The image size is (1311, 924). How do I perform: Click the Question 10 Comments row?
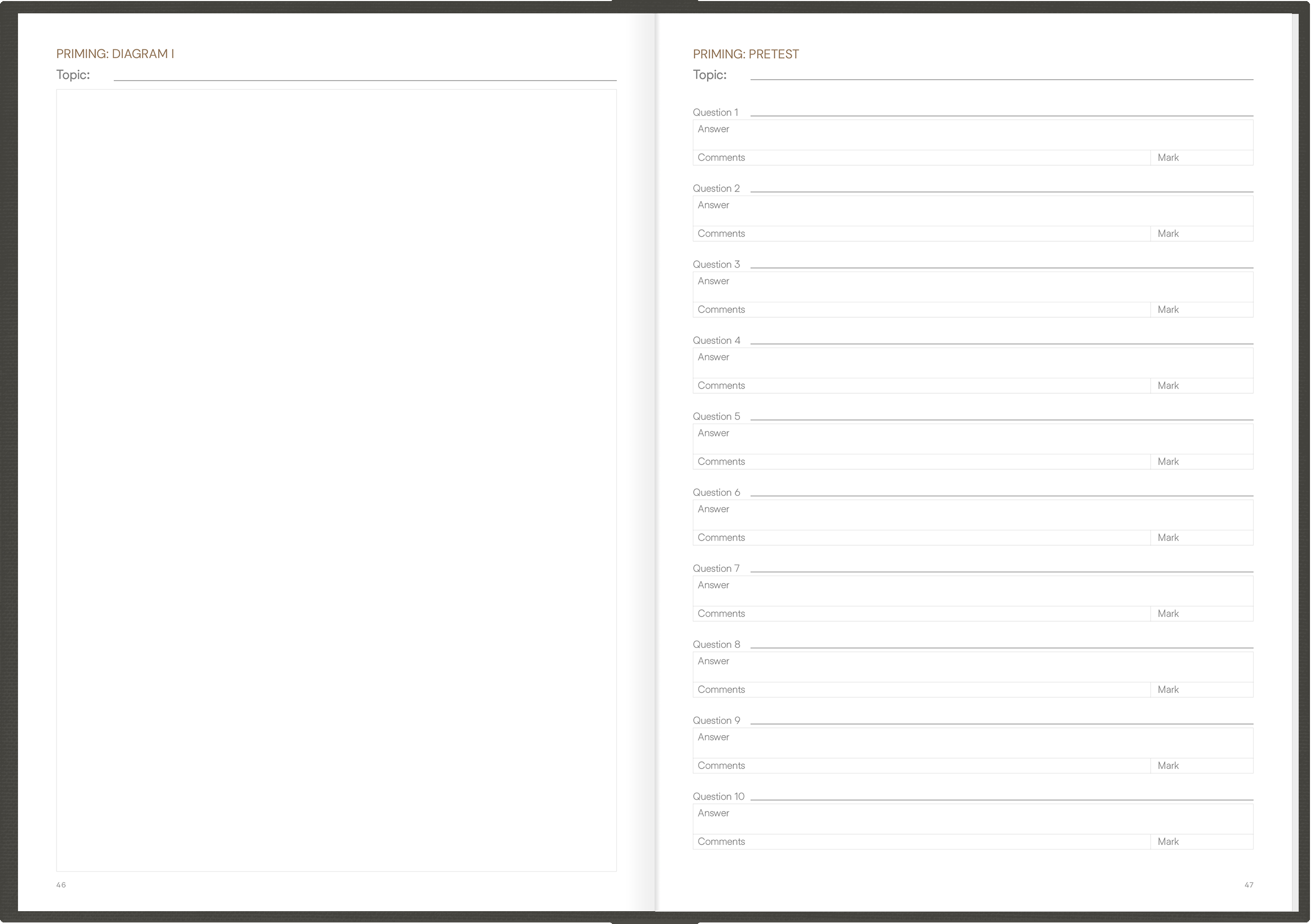(x=921, y=842)
